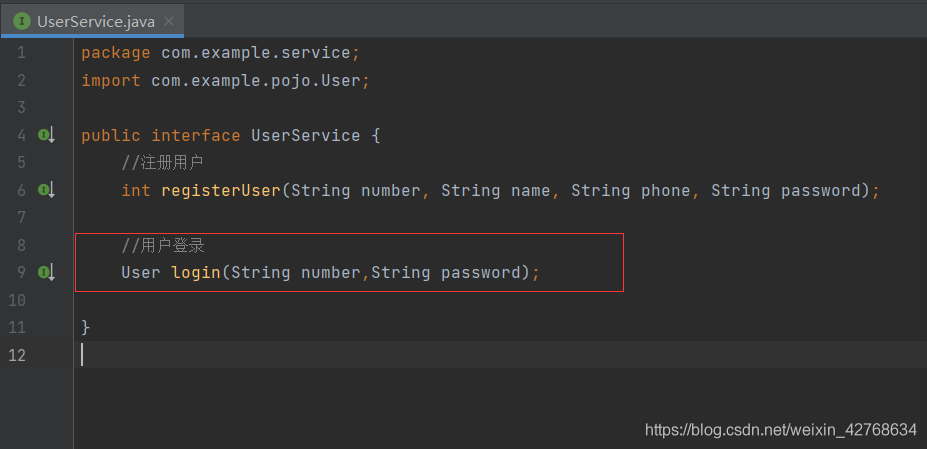Image resolution: width=927 pixels, height=449 pixels.
Task: Click the login method name
Action: tap(195, 272)
